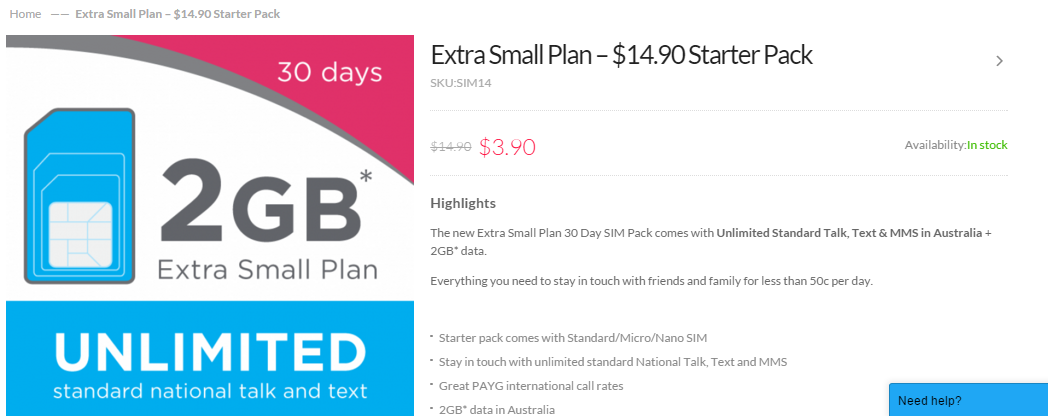The image size is (1048, 416).
Task: Click bold Unlimited Standard Talk, Text text
Action: click(x=849, y=233)
